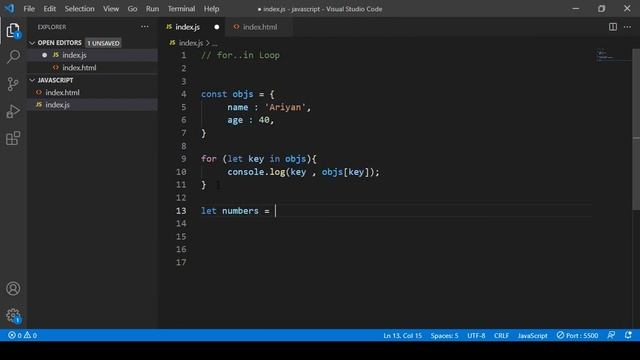Click the VS Code logo icon
640x360 pixels.
(x=10, y=8)
